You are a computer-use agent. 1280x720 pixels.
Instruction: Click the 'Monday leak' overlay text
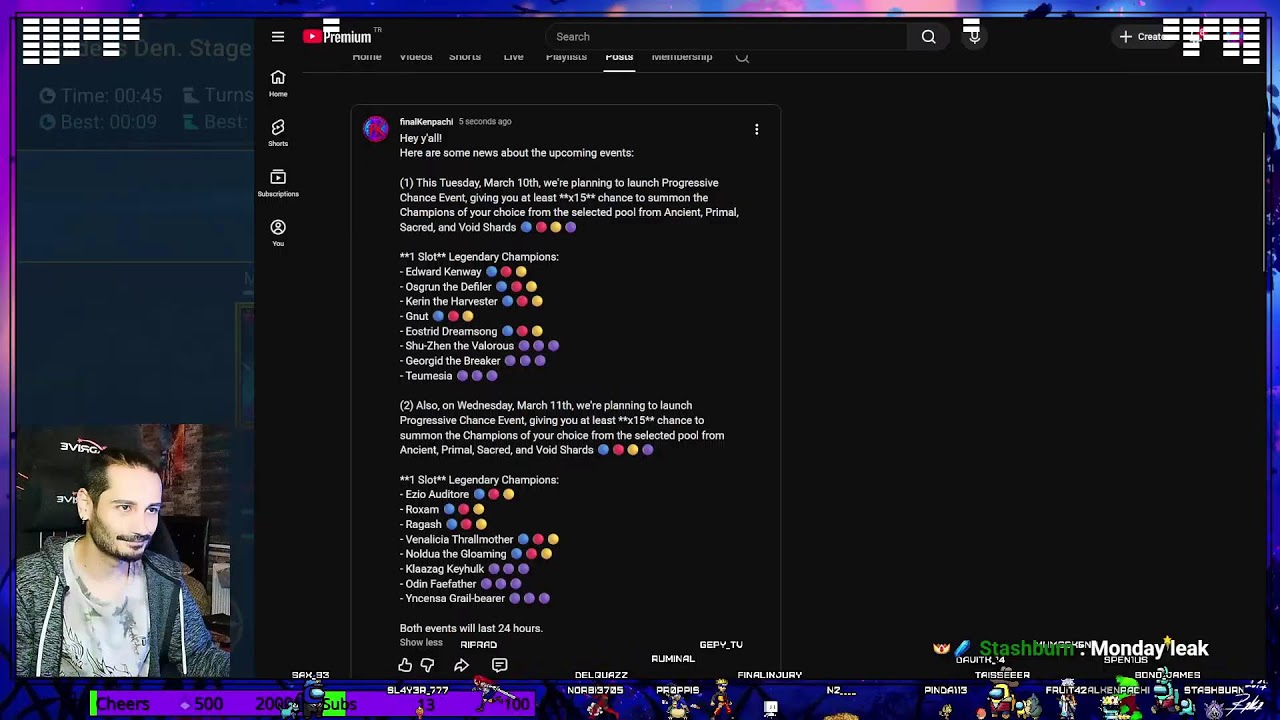1149,649
